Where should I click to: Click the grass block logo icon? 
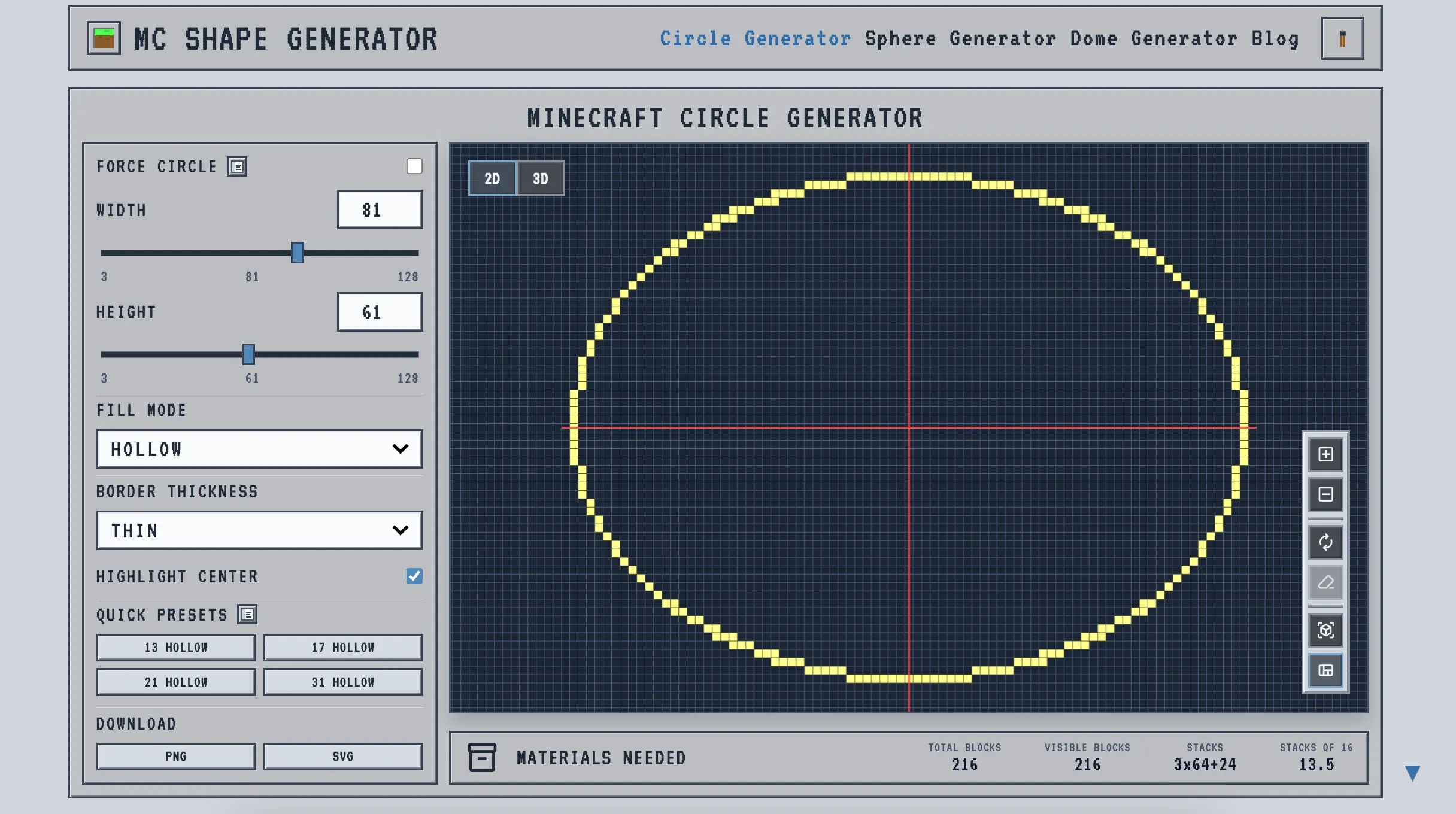[104, 38]
